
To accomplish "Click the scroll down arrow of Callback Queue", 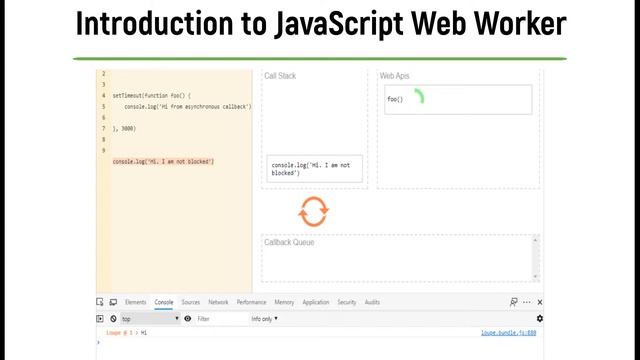I will [536, 276].
